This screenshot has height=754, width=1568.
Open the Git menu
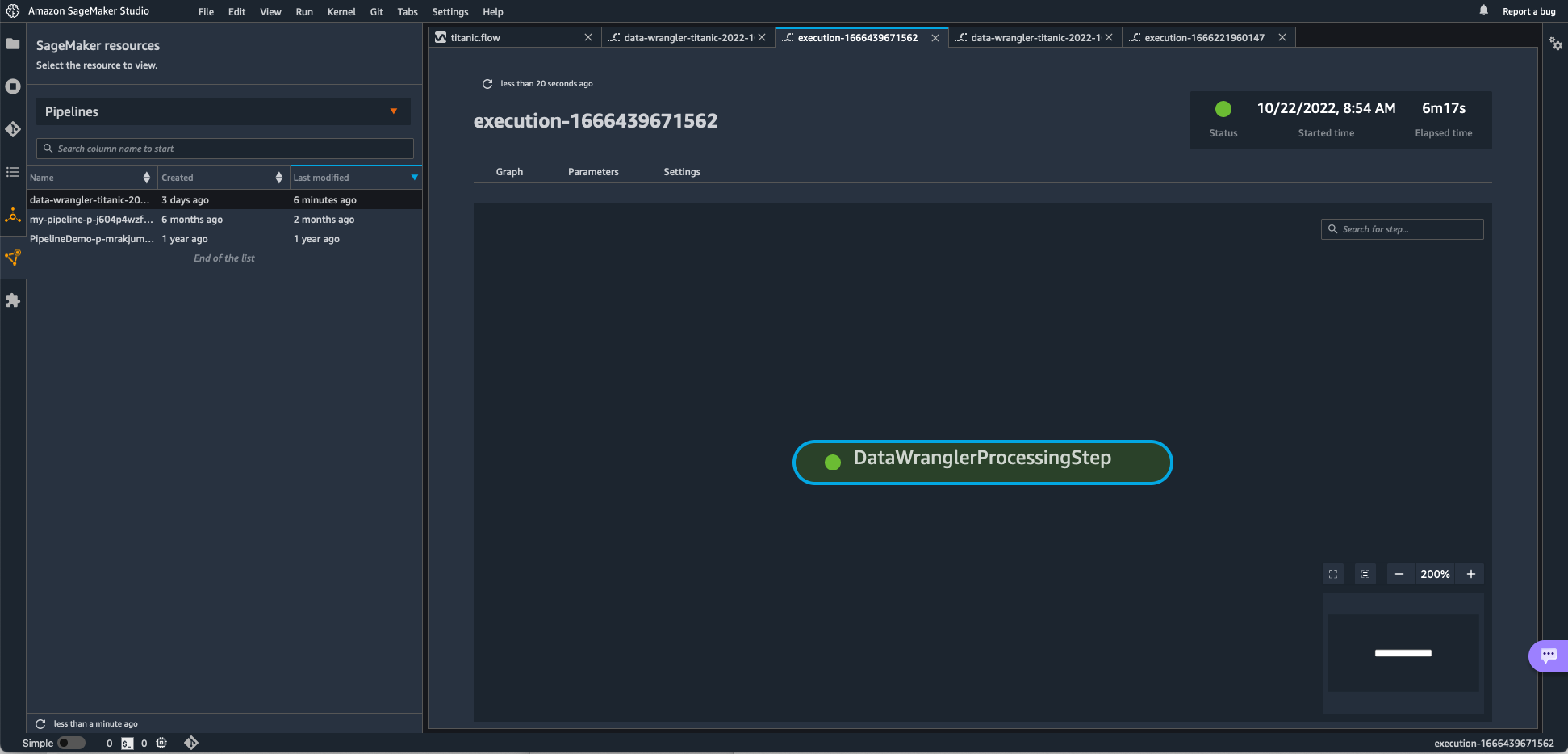(377, 12)
